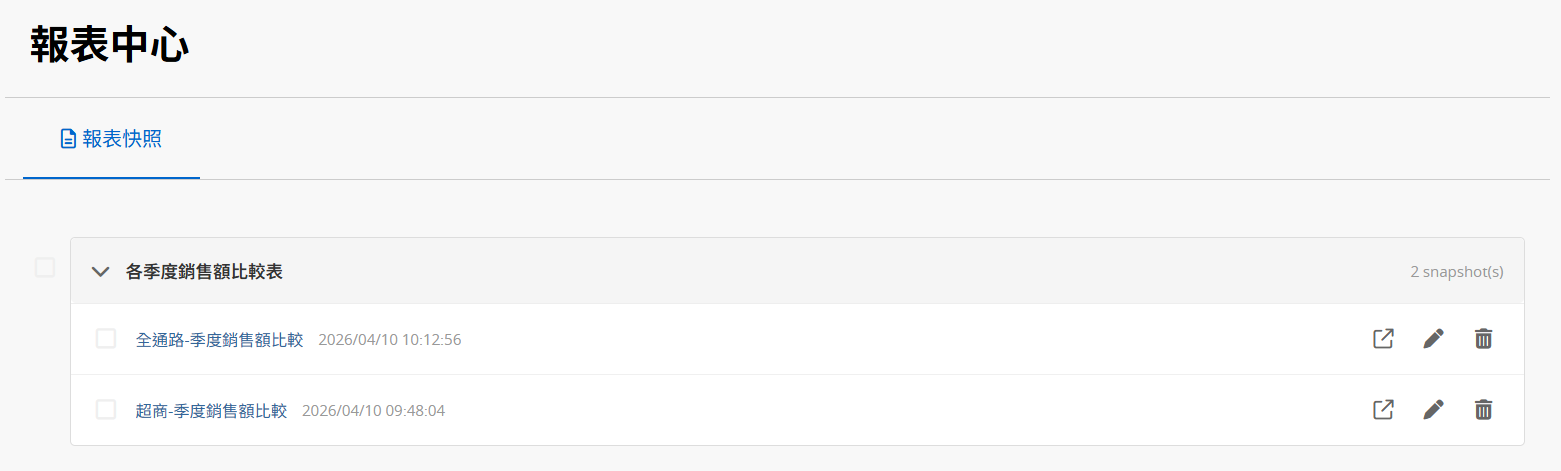Image resolution: width=1561 pixels, height=471 pixels.
Task: Open the 全通路-季度銷售額比較 link
Action: (x=219, y=340)
